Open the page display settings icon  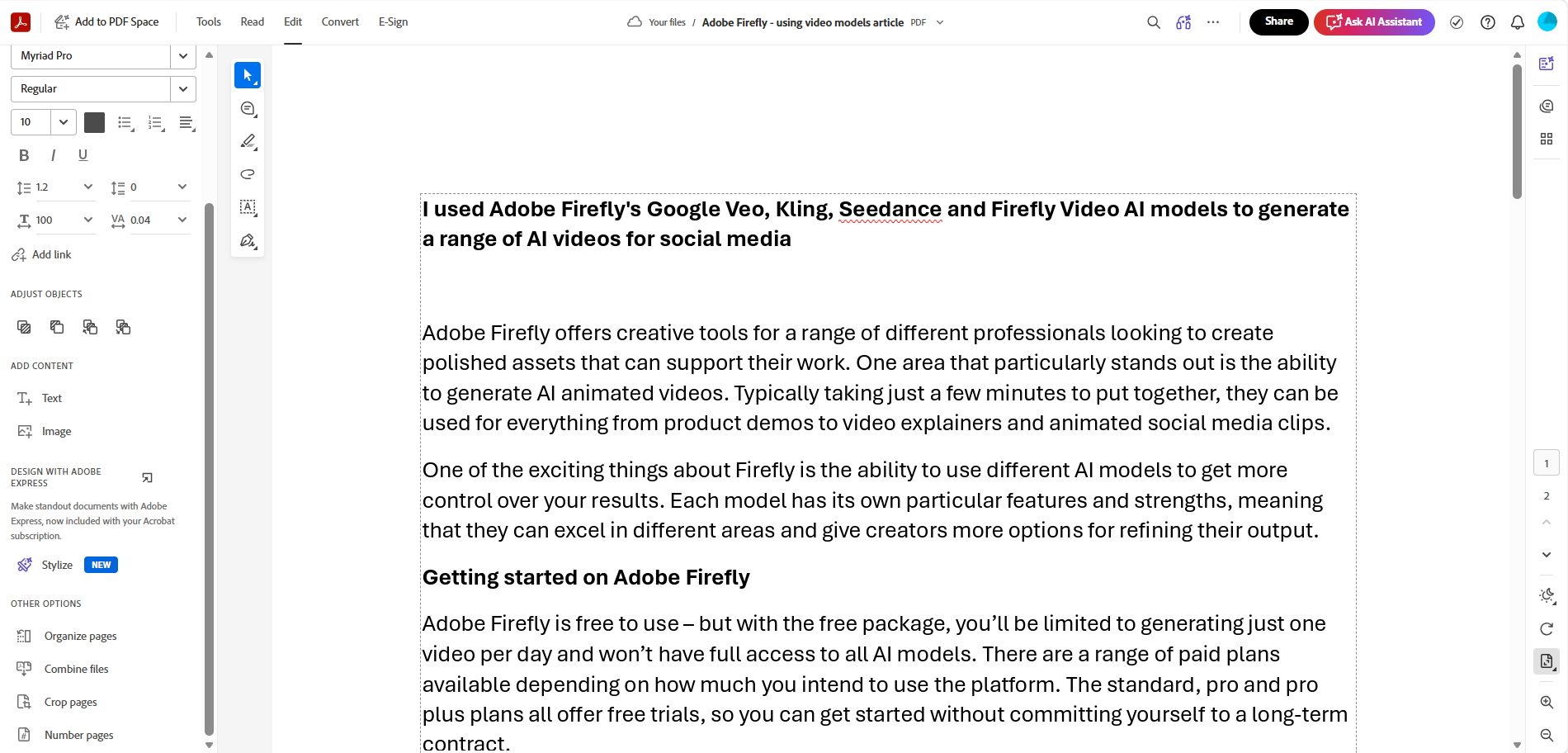pyautogui.click(x=1547, y=661)
